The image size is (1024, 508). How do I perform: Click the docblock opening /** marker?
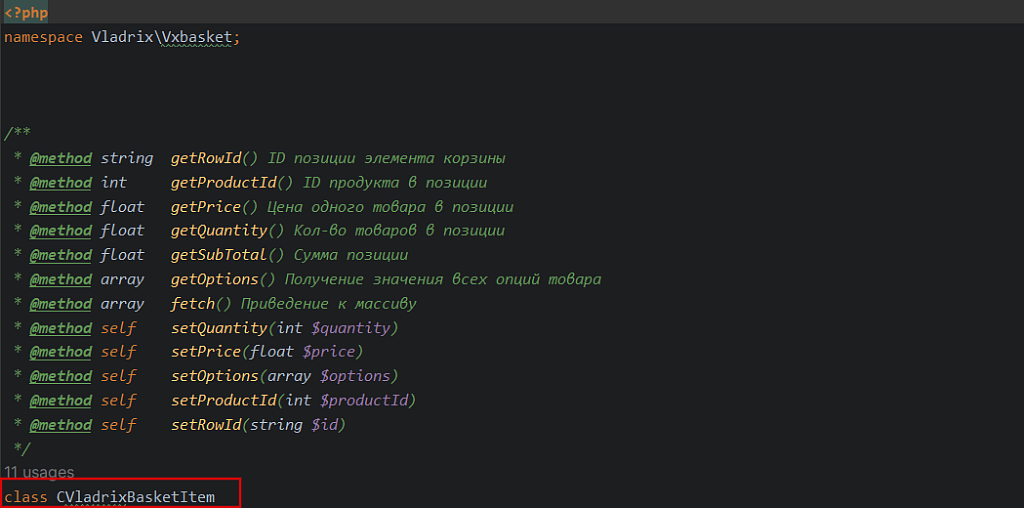pos(17,134)
